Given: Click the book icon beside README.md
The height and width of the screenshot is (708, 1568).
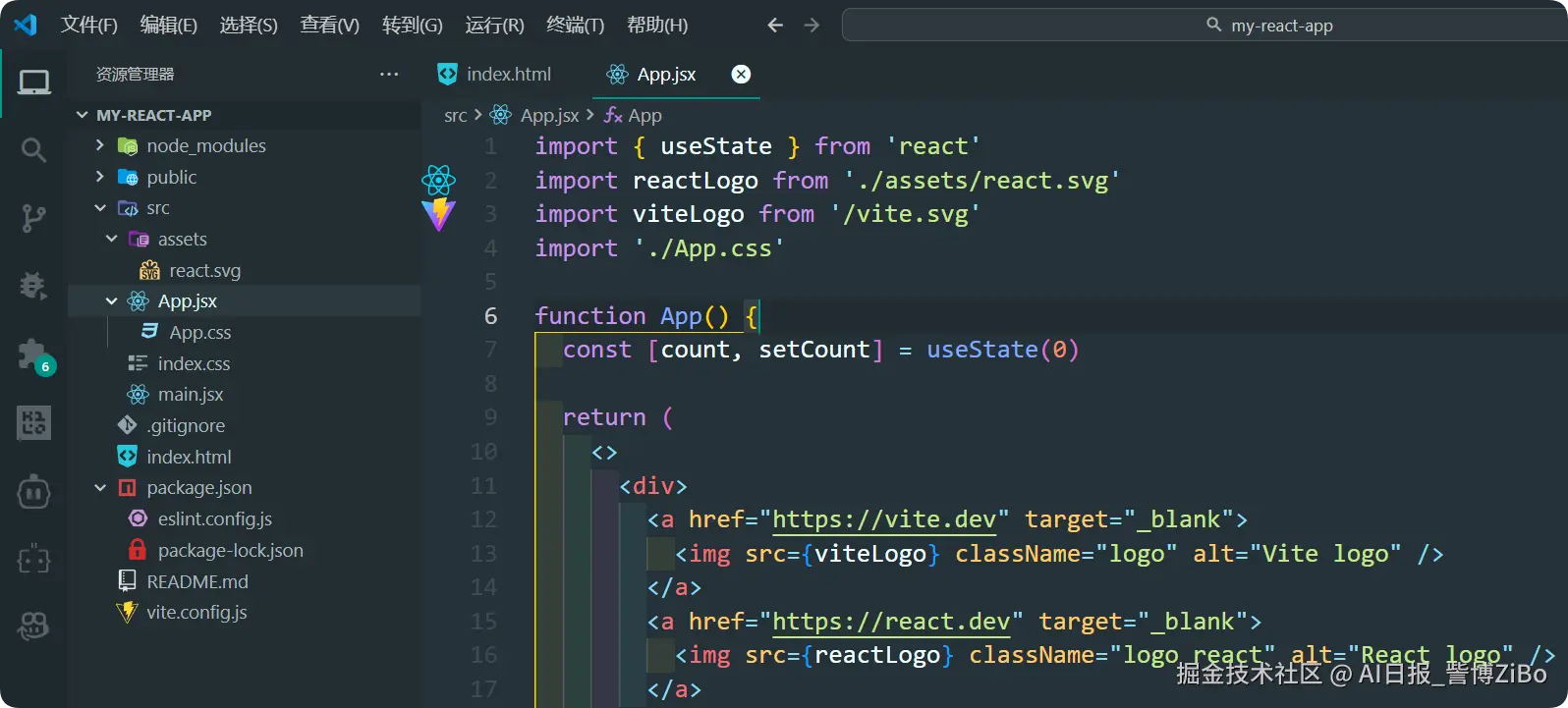Looking at the screenshot, I should (x=127, y=581).
